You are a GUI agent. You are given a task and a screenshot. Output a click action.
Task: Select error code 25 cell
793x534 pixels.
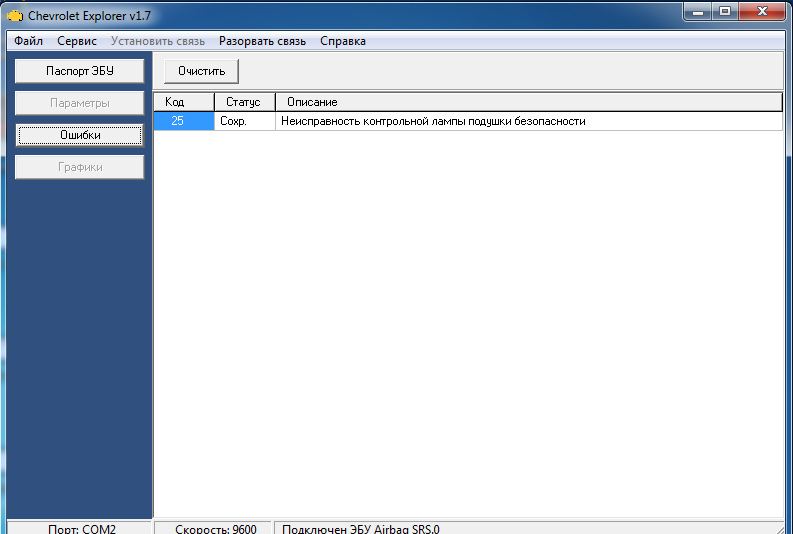click(184, 121)
